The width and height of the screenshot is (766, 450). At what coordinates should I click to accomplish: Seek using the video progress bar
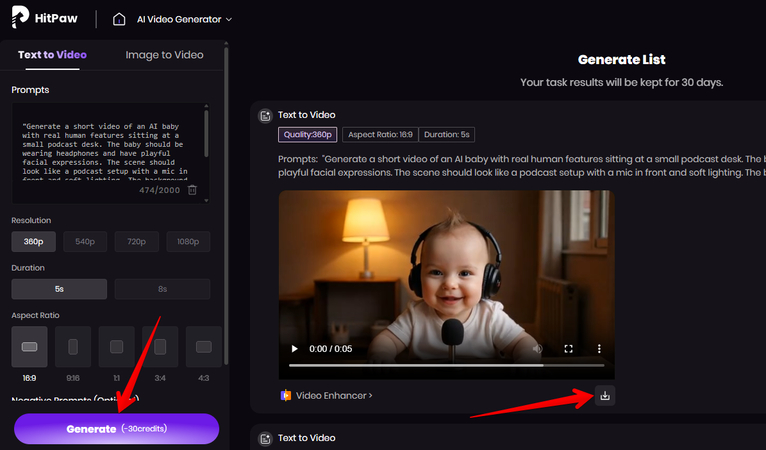[x=447, y=365]
